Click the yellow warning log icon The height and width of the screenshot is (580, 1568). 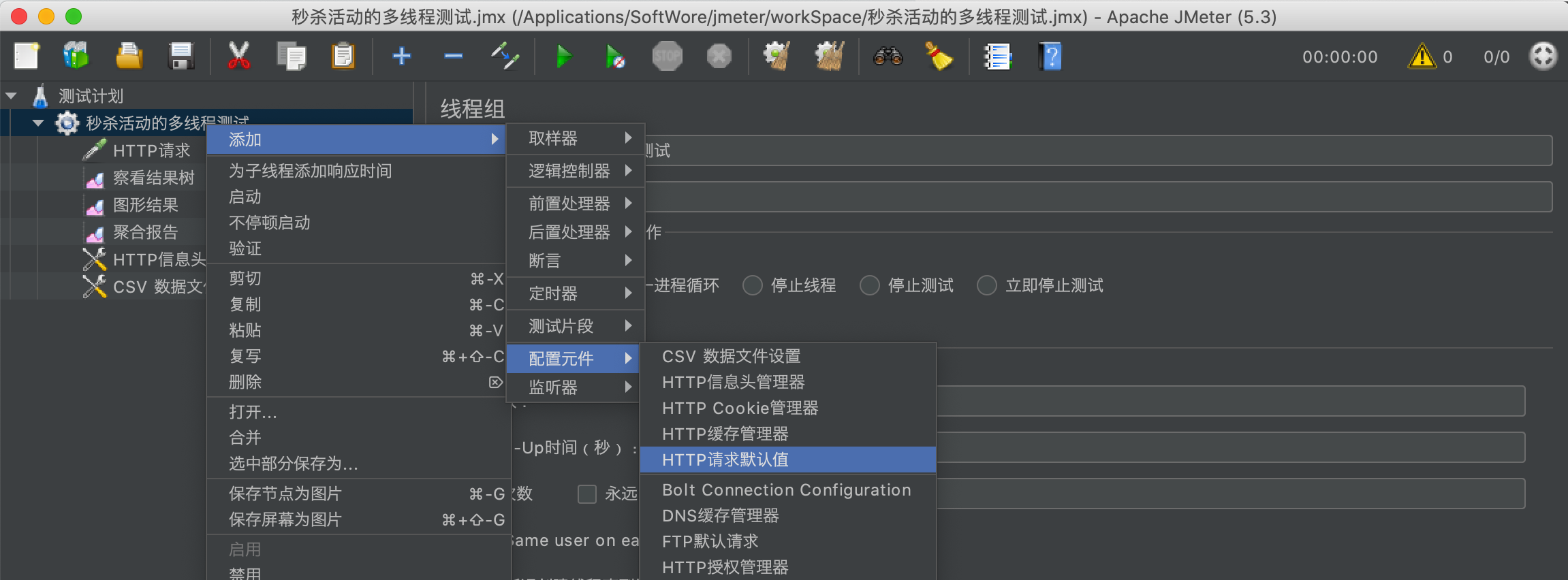(x=1422, y=57)
